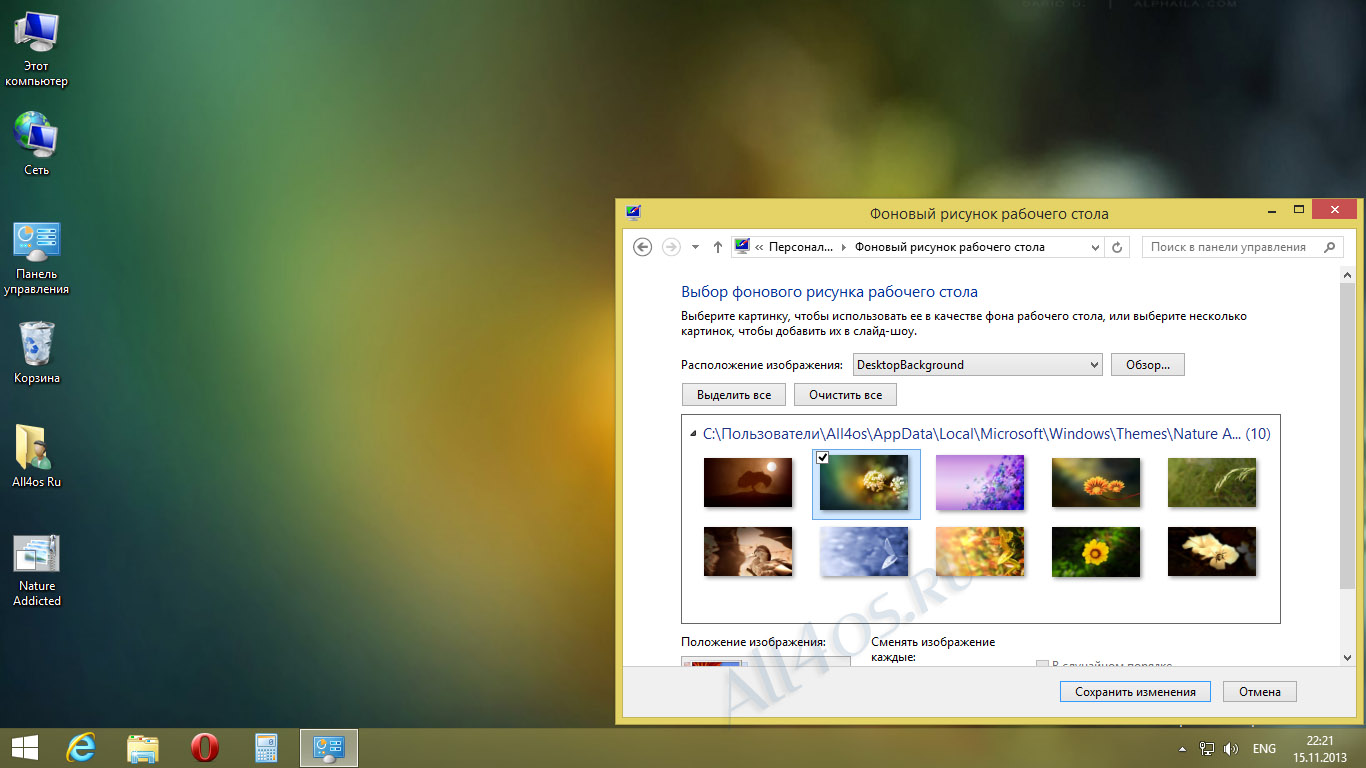
Task: Open the network tray icon
Action: (1207, 749)
